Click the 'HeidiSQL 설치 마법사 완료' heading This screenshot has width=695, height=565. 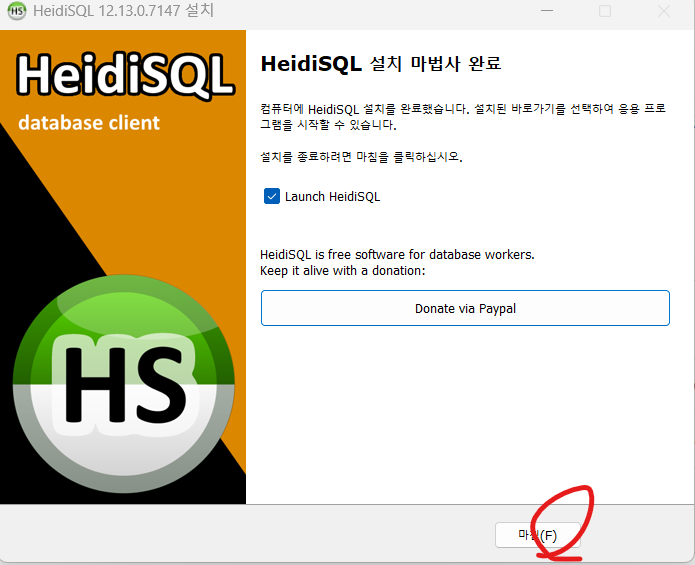tap(381, 64)
